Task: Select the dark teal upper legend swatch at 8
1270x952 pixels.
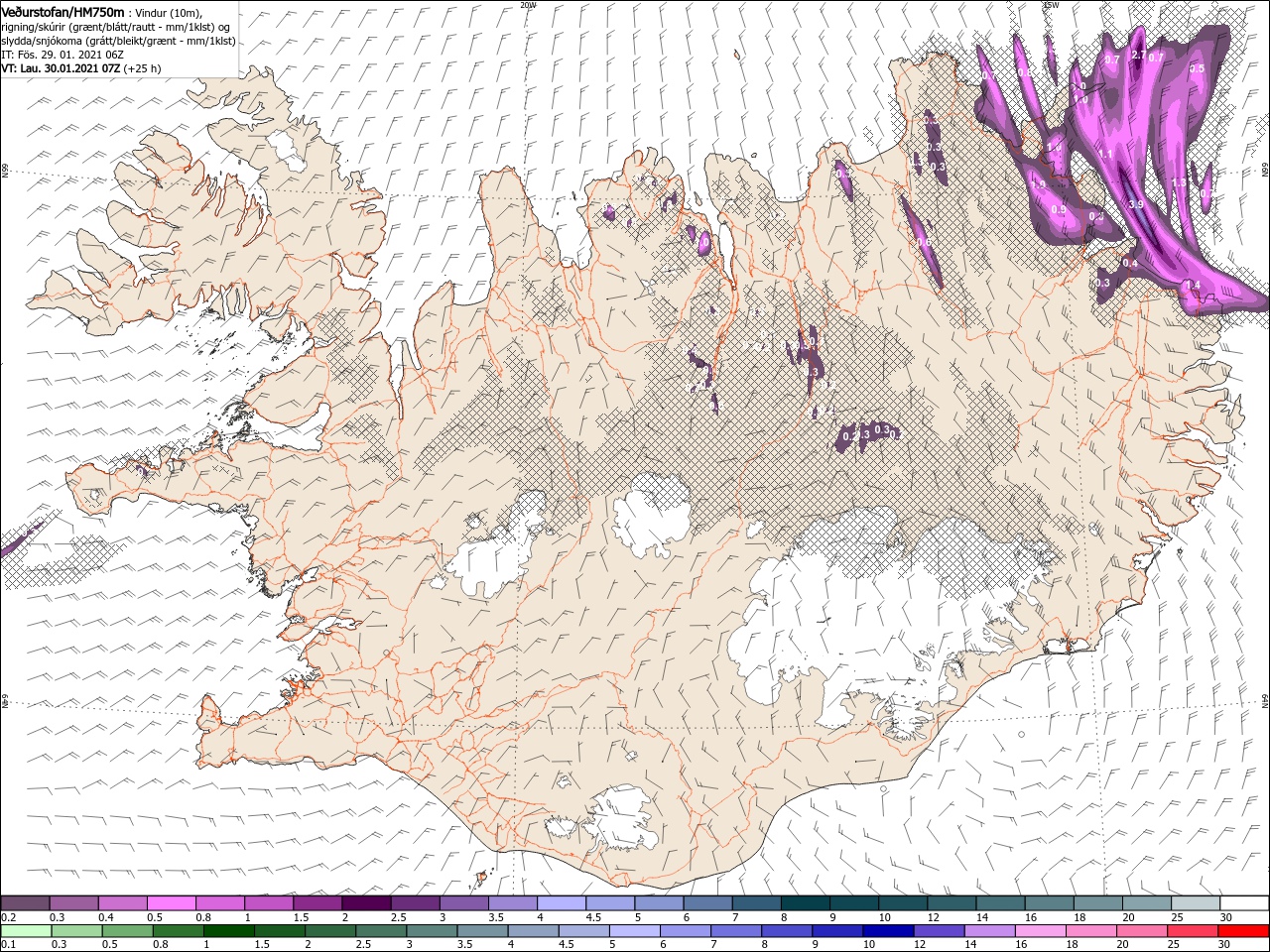Action: point(805,903)
